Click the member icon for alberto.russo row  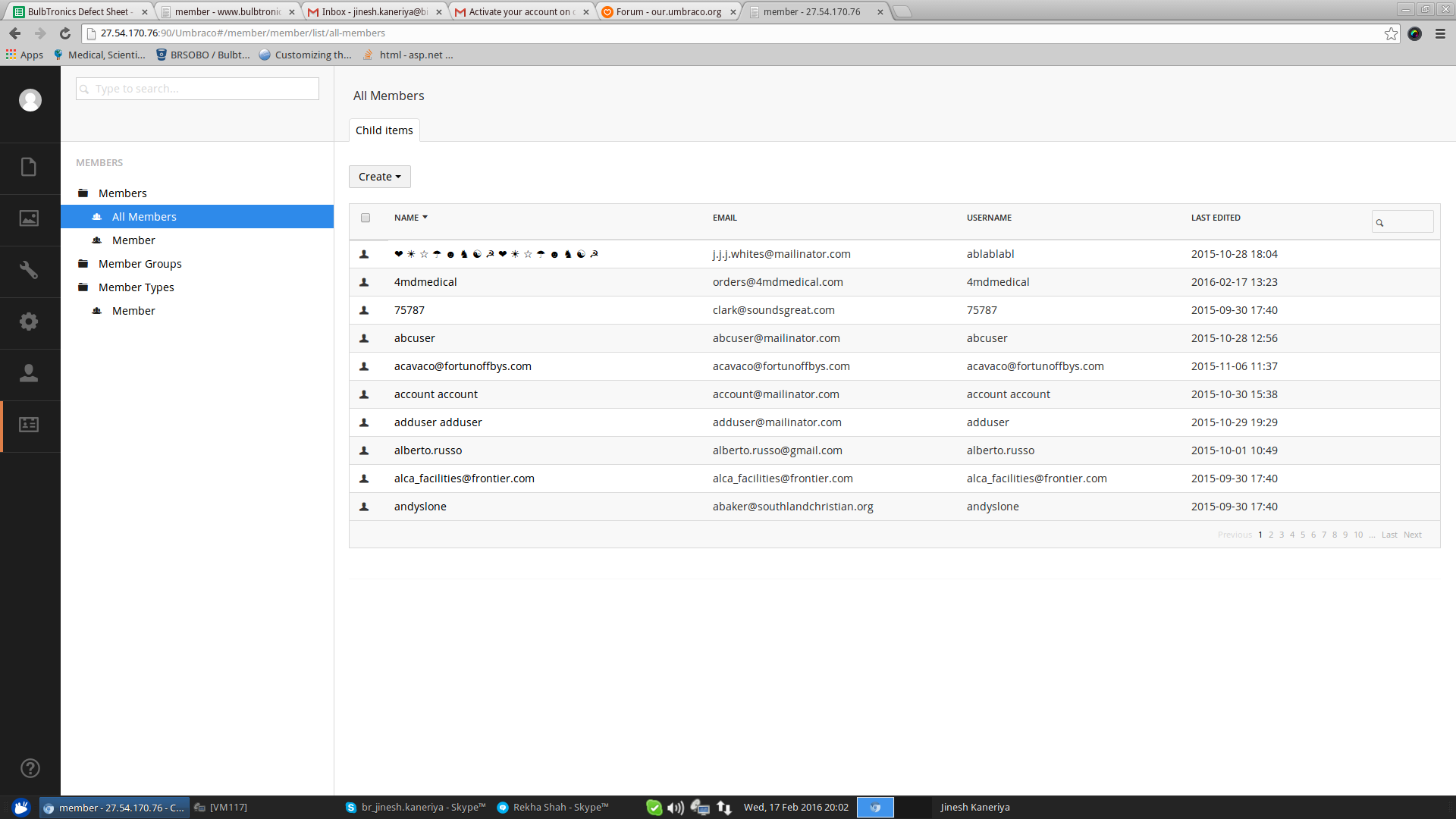(x=364, y=450)
